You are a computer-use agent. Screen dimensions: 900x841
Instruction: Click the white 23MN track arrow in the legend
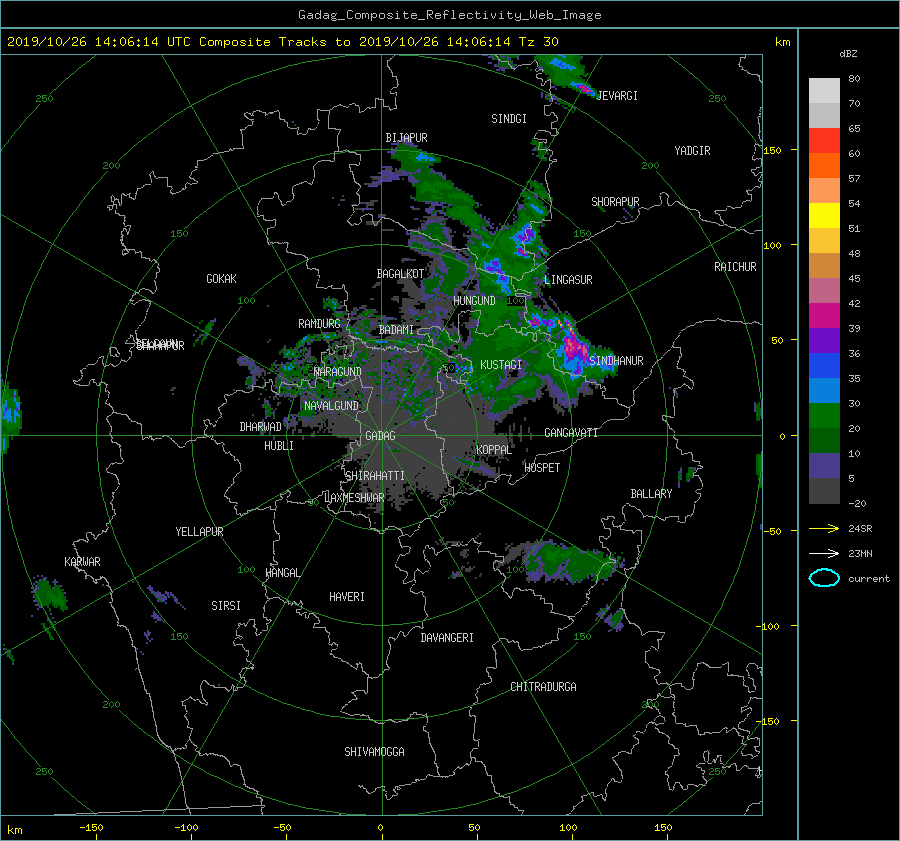coord(824,553)
